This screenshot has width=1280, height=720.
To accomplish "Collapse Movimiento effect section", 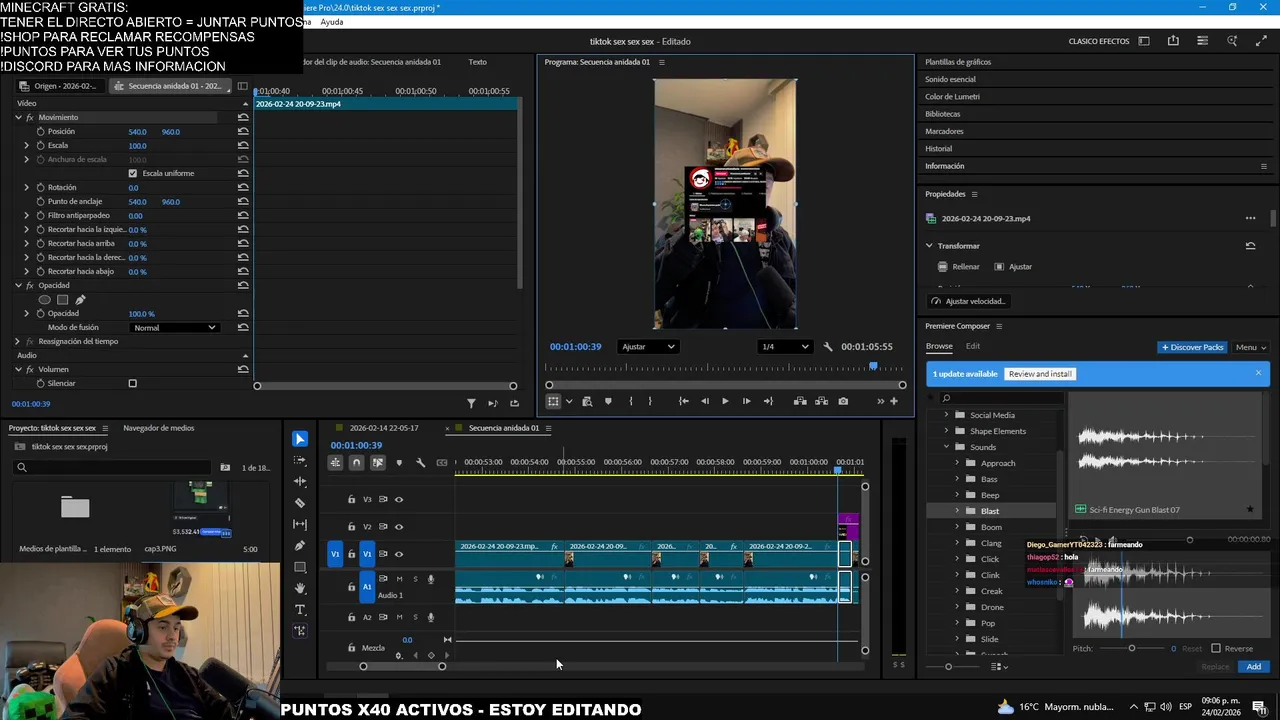I will (18, 117).
